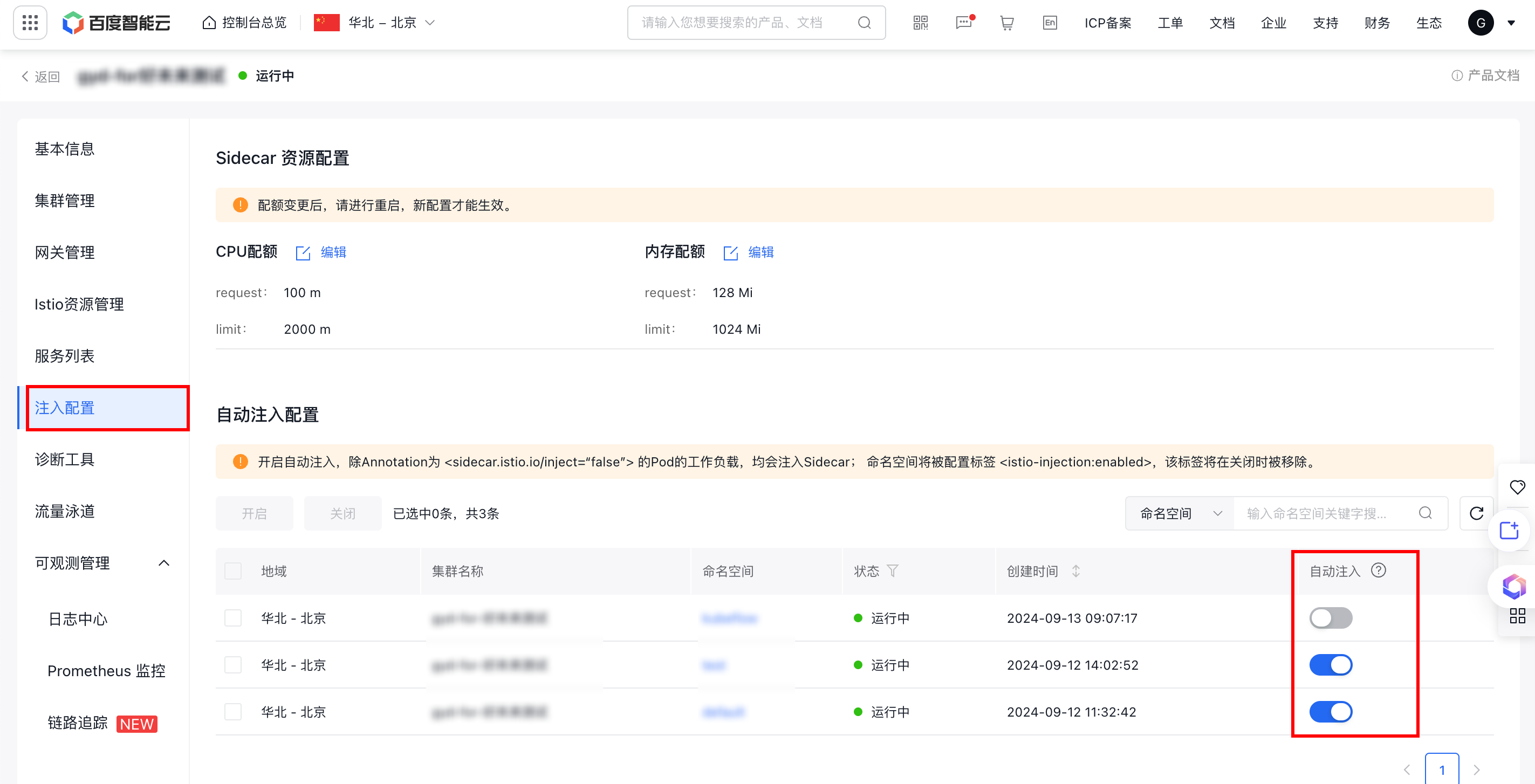This screenshot has width=1535, height=784.
Task: Open the 财务 menu
Action: pos(1377,23)
